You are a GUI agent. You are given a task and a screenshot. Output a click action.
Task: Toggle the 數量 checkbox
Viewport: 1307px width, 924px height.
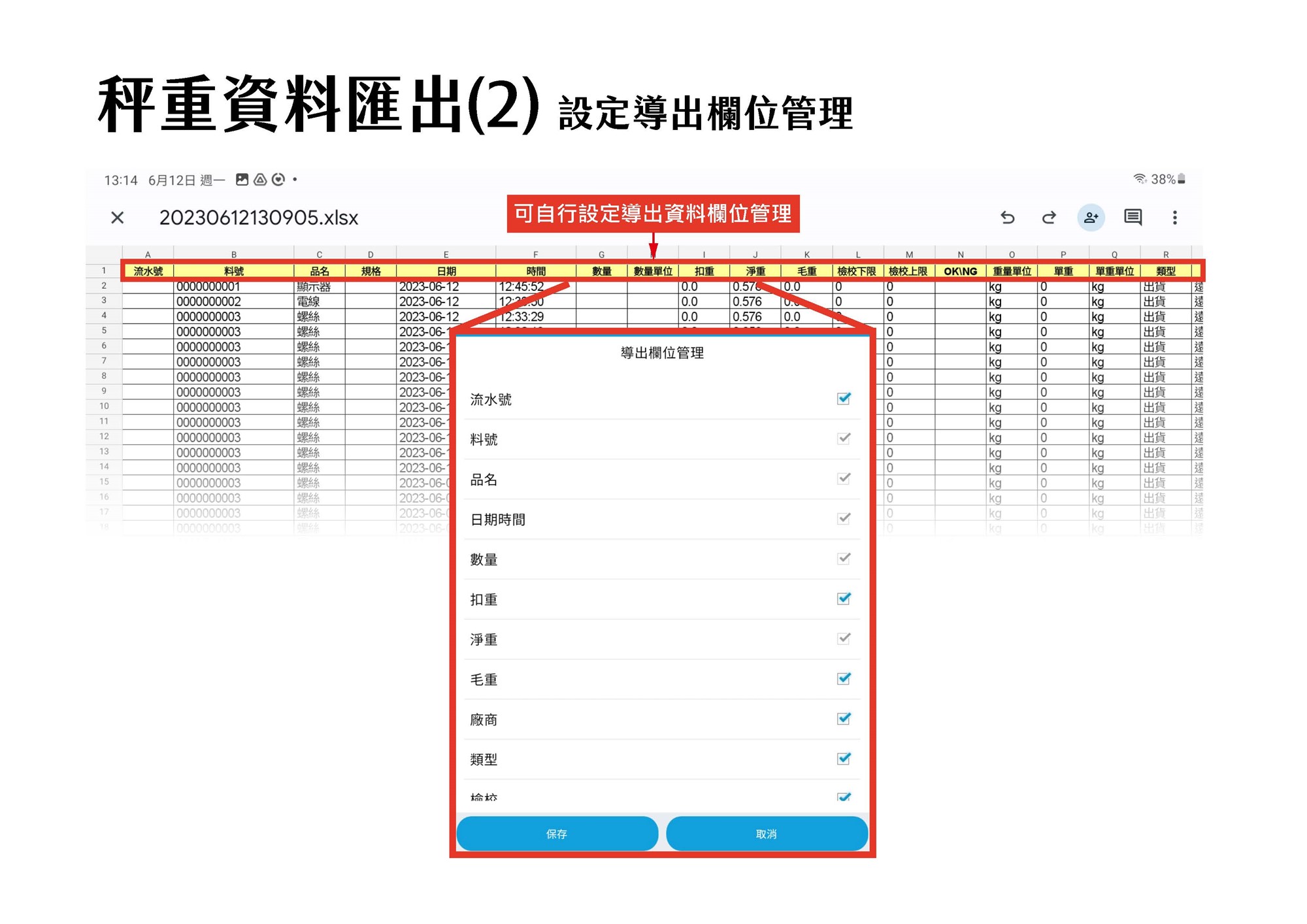[844, 559]
